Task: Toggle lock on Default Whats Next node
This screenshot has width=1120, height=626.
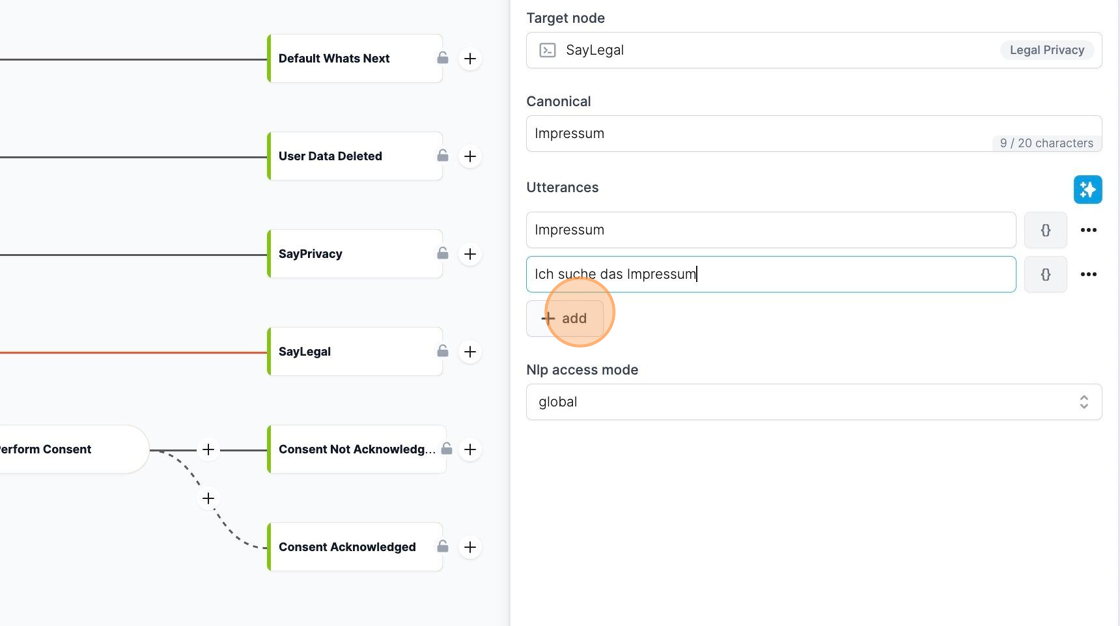Action: (443, 58)
